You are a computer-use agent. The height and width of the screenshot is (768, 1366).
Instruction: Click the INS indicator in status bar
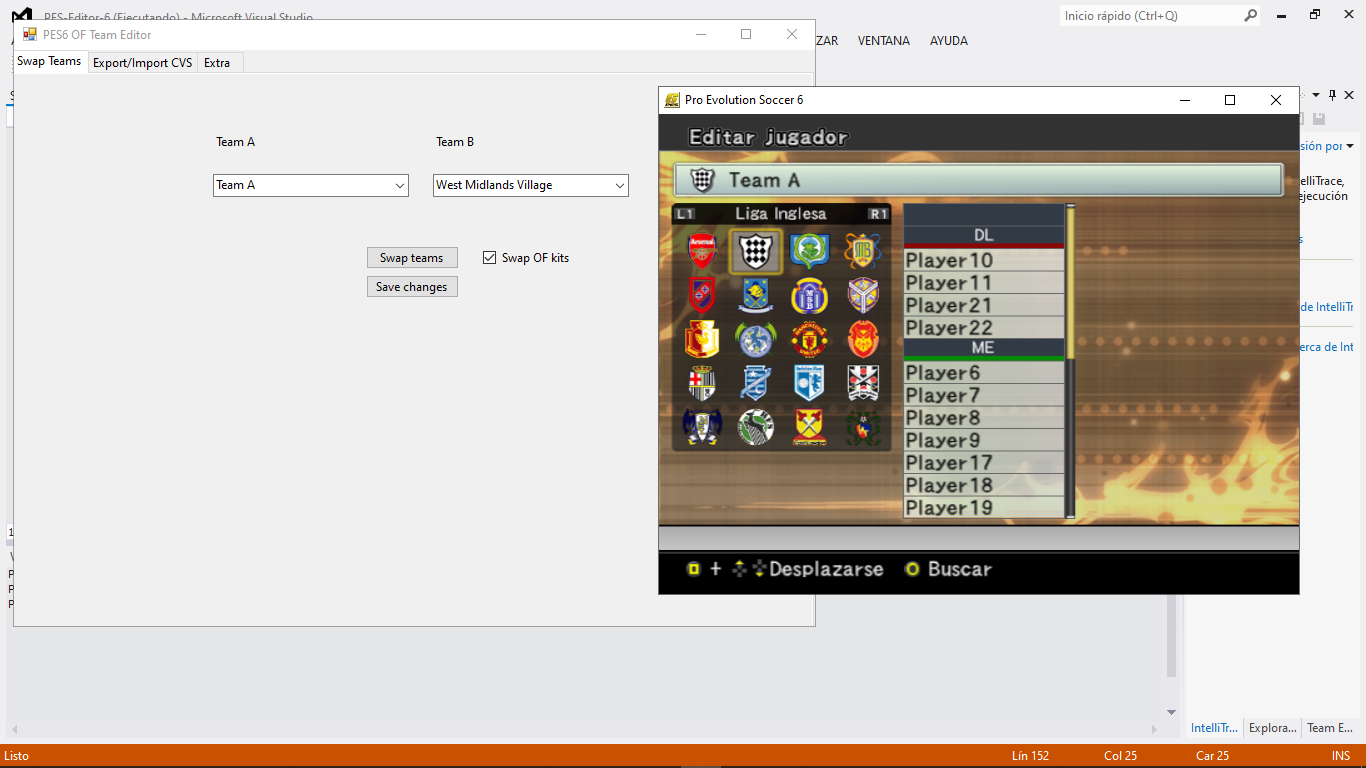pos(1341,756)
